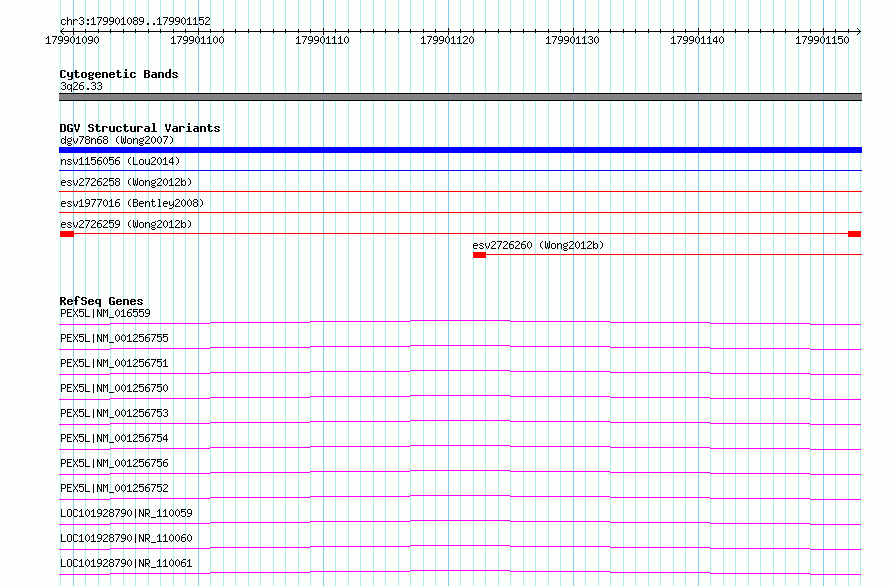Open variant esv2726259 (Wong2012b)
890x586 pixels.
[x=126, y=224]
